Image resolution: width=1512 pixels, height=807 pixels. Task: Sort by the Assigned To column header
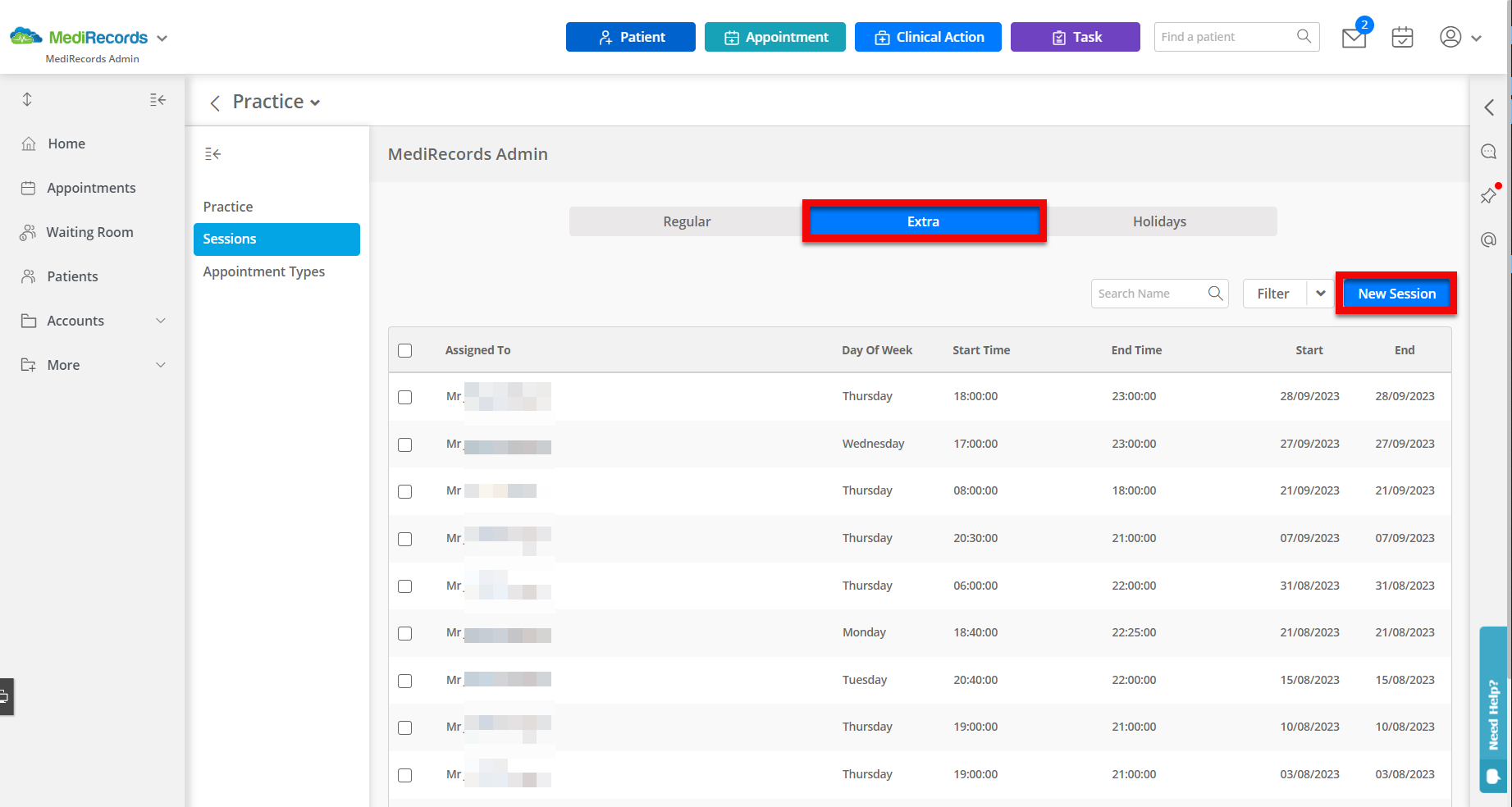click(477, 350)
